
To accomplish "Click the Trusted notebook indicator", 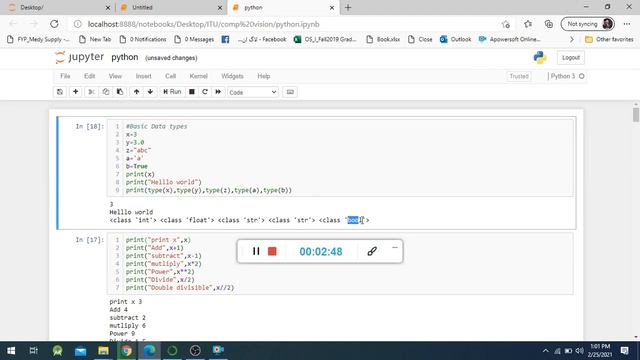I will pyautogui.click(x=519, y=76).
